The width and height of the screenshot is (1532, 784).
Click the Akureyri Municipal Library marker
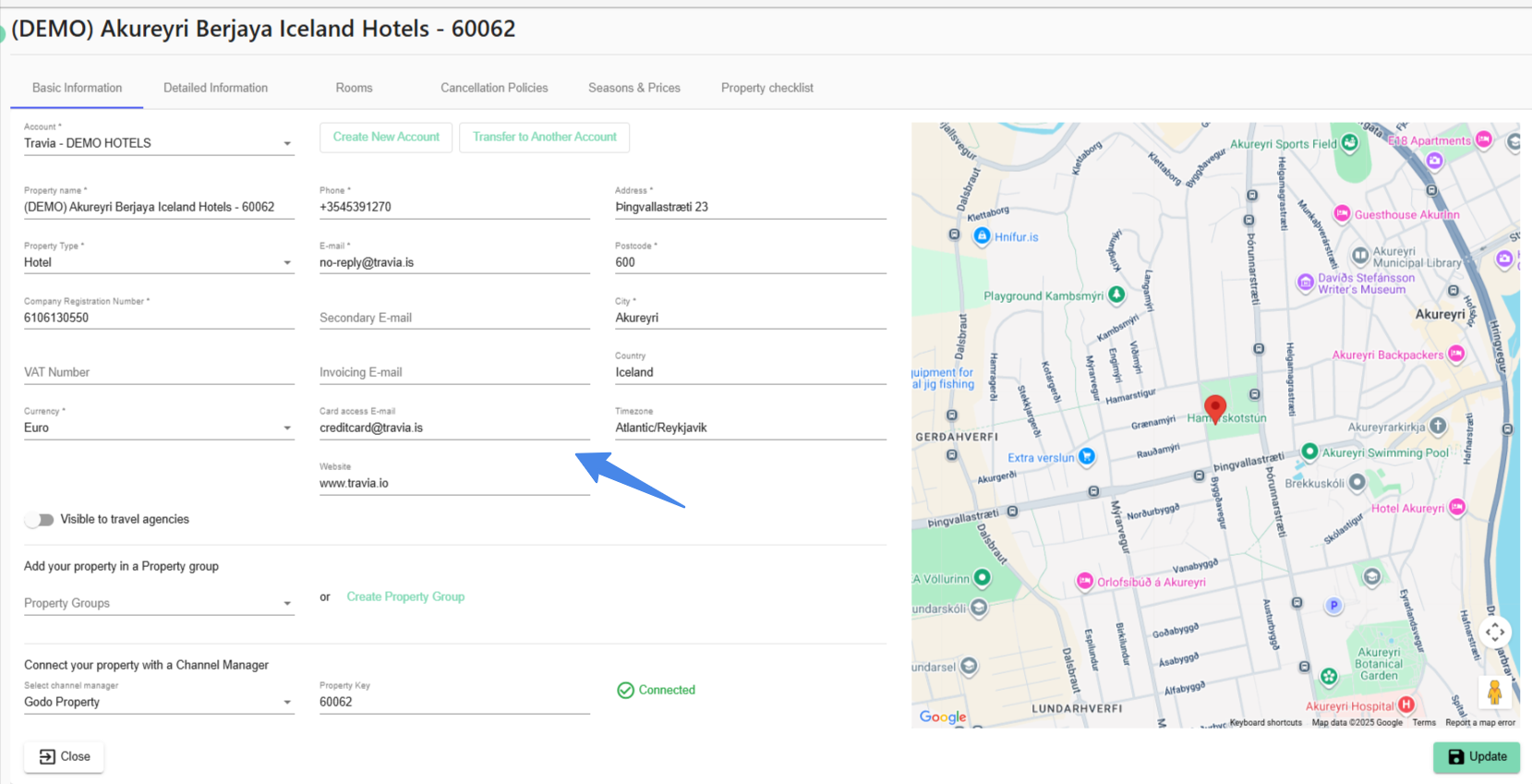point(1360,256)
